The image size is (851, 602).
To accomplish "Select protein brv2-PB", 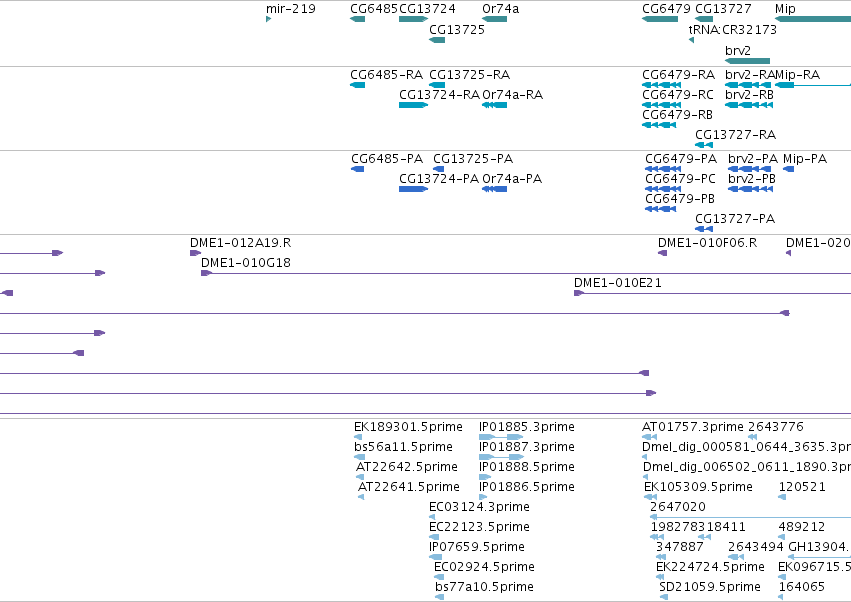I will click(x=752, y=179).
